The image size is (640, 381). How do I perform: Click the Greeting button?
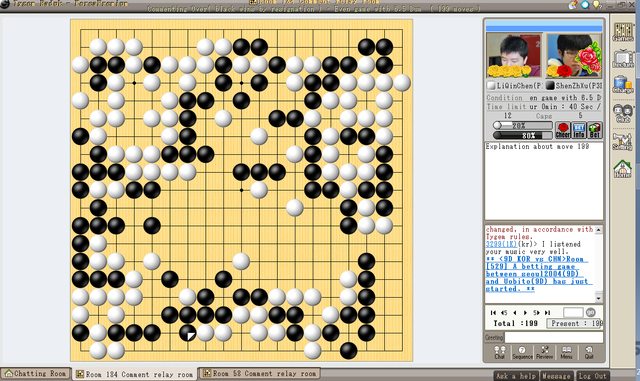494,337
